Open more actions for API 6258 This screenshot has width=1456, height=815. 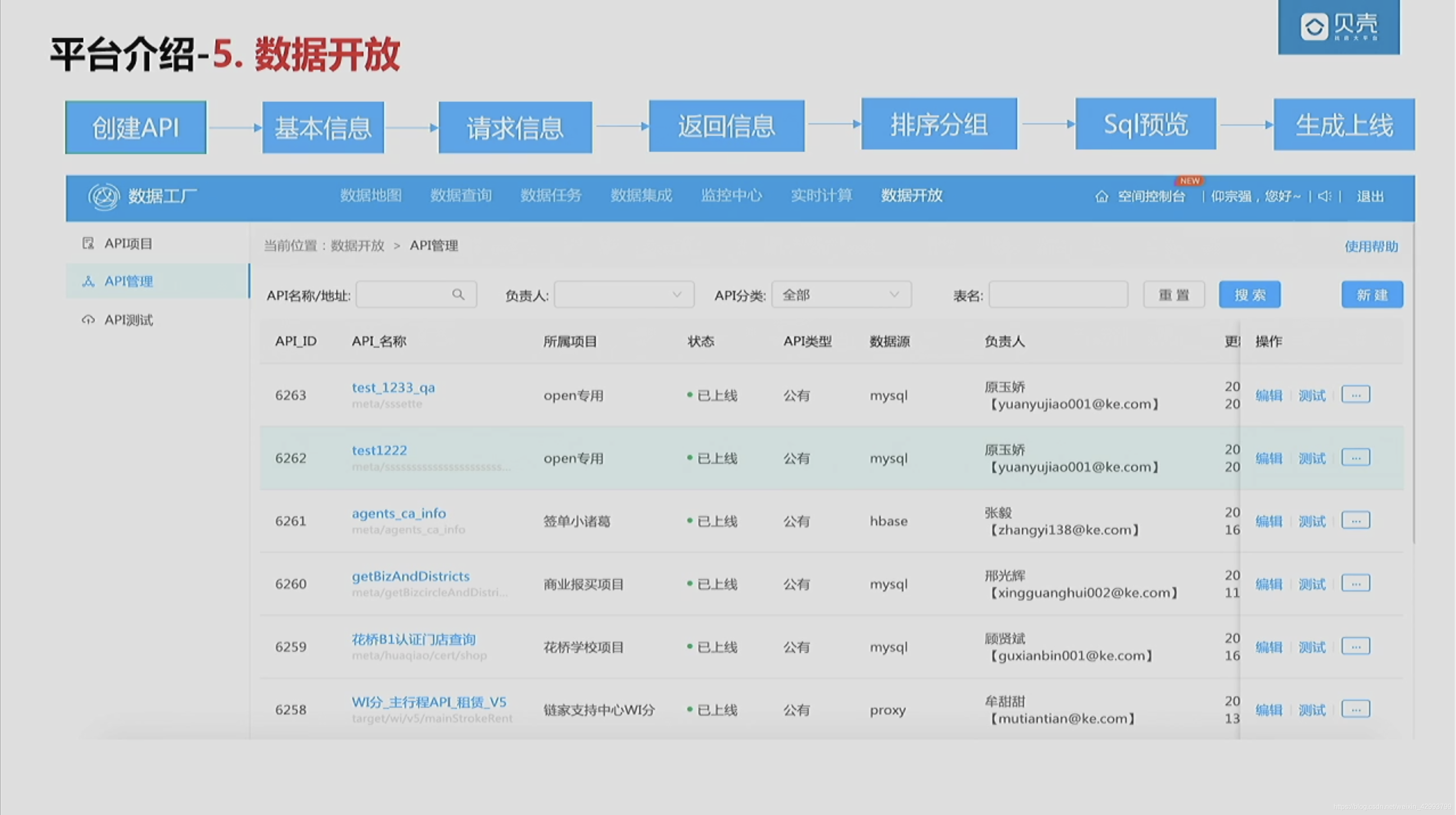[x=1355, y=709]
